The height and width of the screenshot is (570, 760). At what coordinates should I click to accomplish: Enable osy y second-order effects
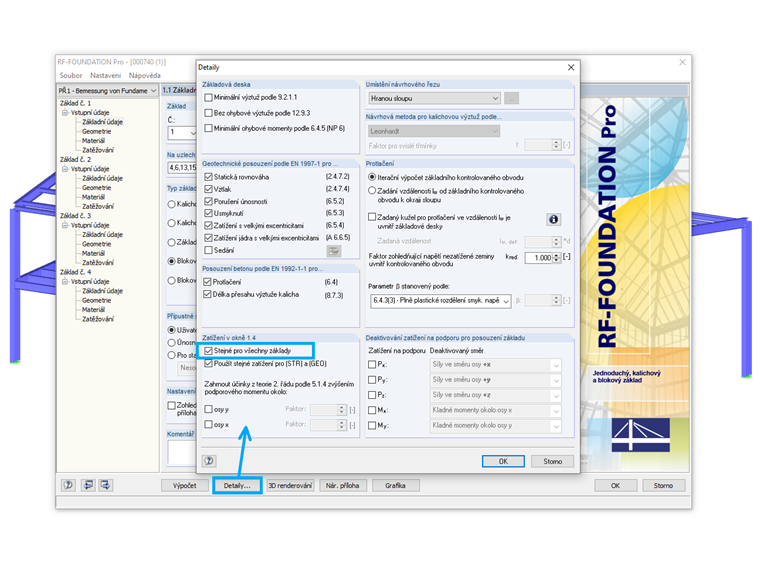click(x=208, y=410)
